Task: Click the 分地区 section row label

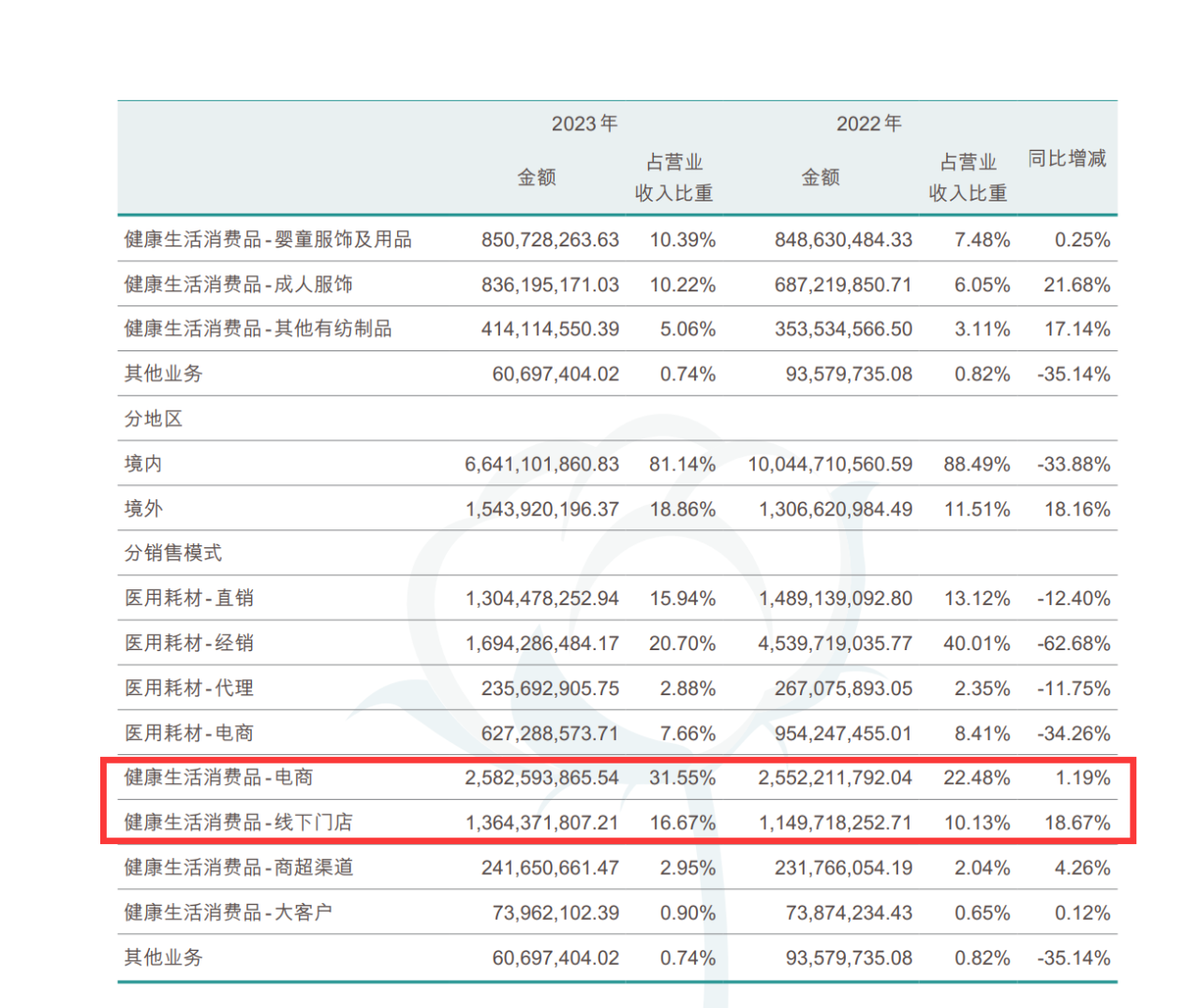Action: click(x=154, y=419)
